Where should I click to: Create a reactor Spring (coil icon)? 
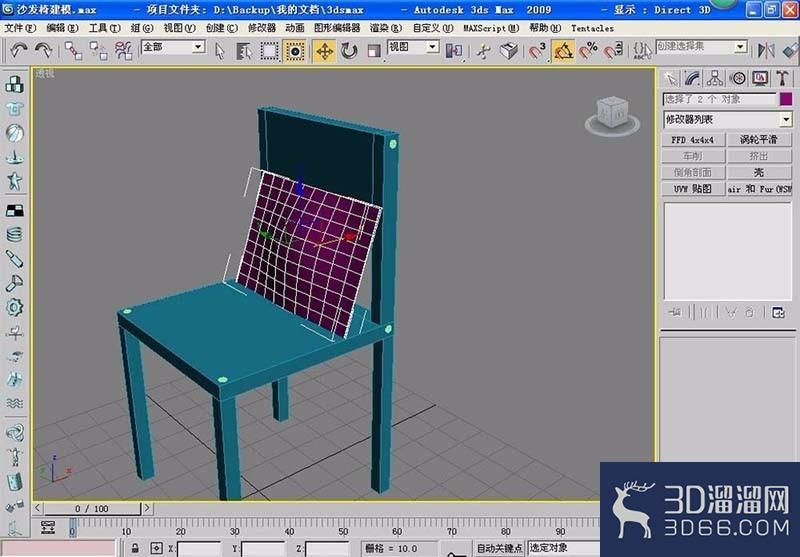coord(14,234)
